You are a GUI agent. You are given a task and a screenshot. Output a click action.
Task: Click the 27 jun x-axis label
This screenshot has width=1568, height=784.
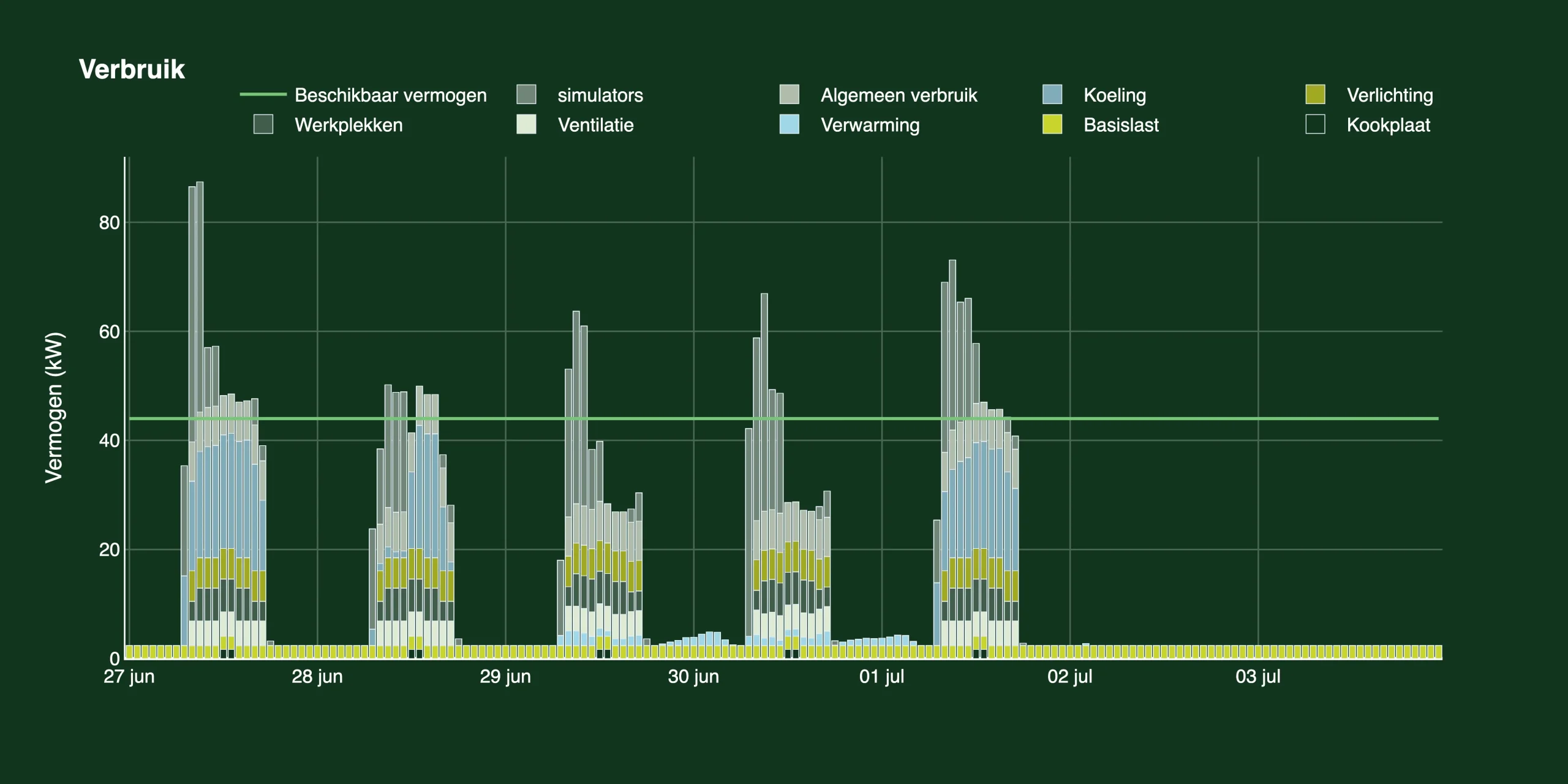pyautogui.click(x=129, y=676)
